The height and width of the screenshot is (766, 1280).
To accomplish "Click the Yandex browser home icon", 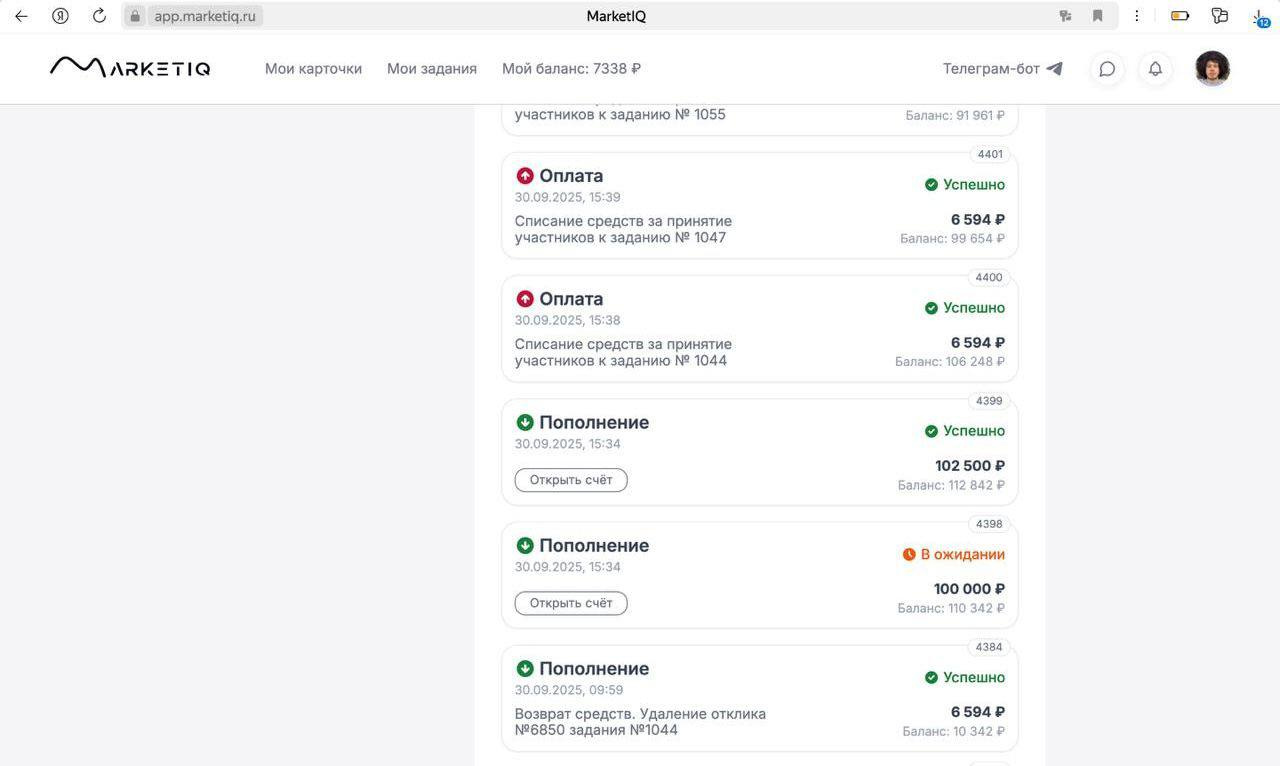I will point(60,16).
